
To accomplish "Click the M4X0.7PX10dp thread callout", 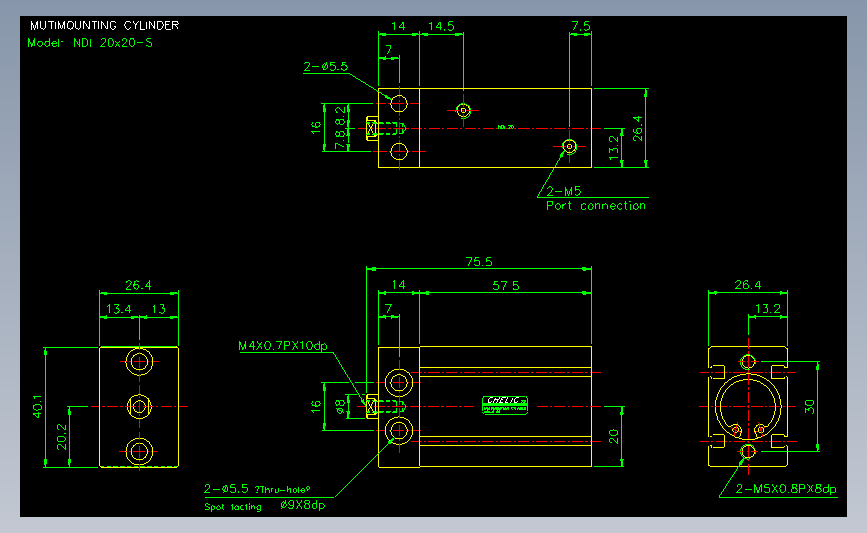I will tap(283, 346).
